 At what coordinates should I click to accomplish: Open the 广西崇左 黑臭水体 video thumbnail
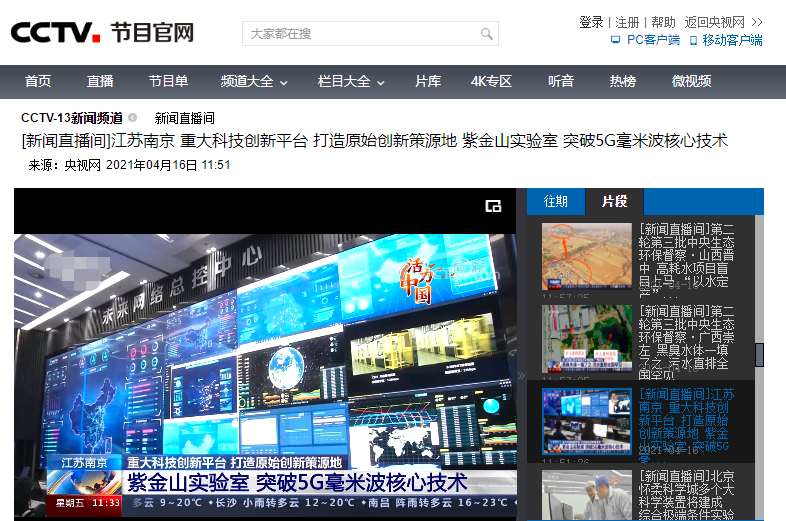(586, 338)
